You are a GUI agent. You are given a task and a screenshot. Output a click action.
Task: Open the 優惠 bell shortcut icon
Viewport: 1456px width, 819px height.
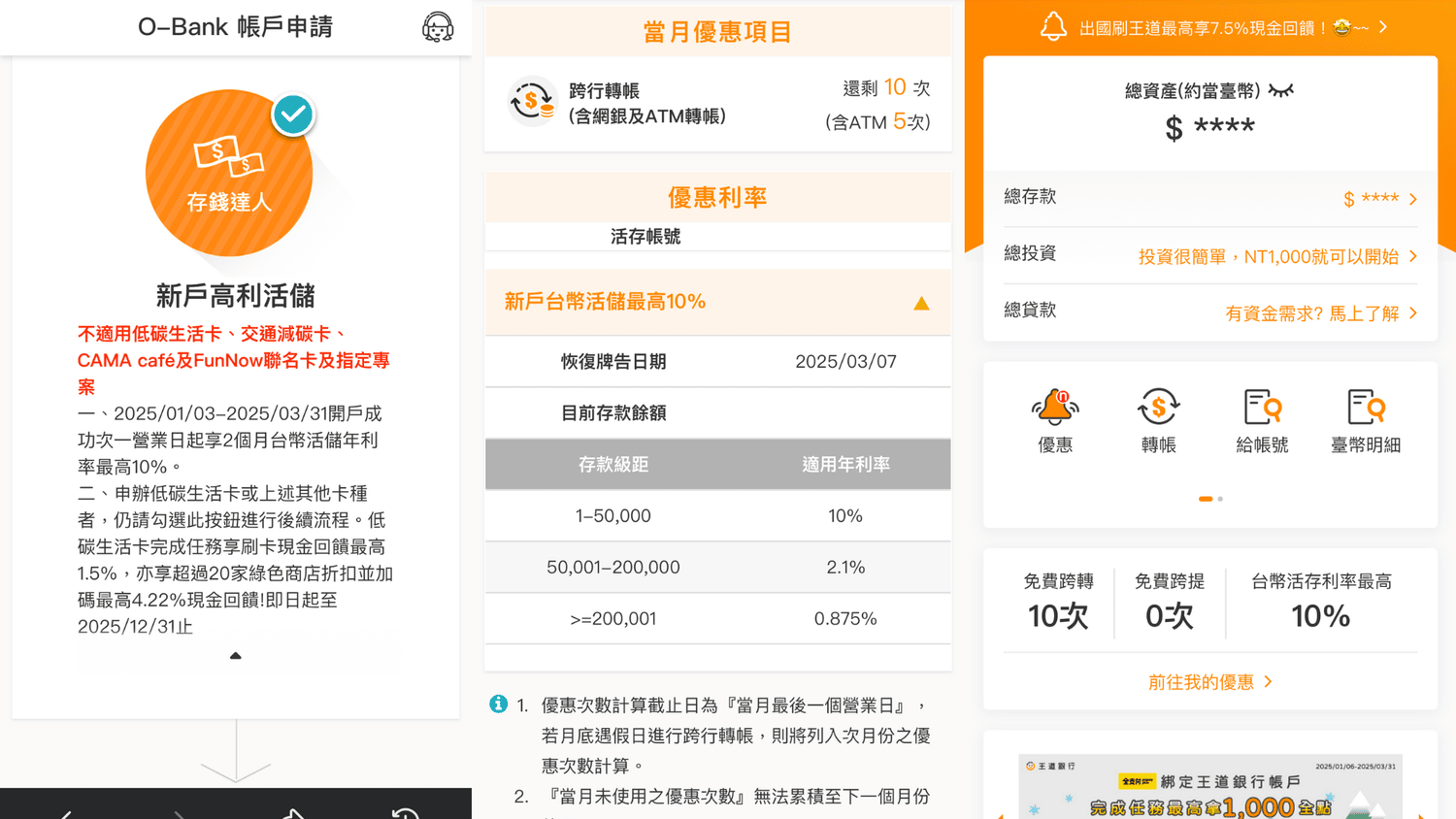coord(1055,408)
